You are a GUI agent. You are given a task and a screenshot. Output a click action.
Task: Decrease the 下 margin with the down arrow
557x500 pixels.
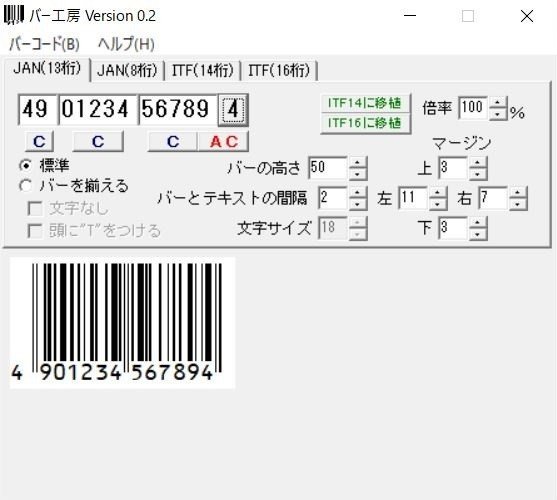[478, 234]
